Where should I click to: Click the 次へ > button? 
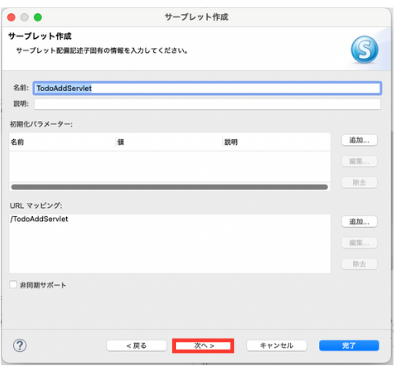[203, 346]
